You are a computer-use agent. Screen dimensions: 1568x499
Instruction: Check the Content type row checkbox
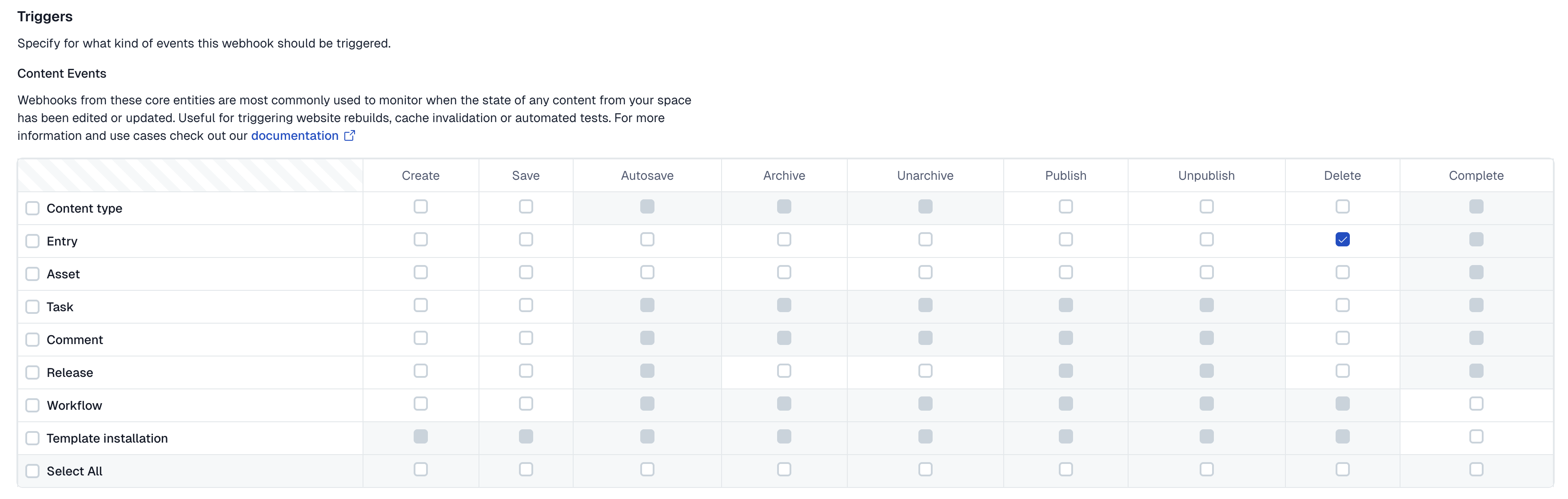coord(32,209)
